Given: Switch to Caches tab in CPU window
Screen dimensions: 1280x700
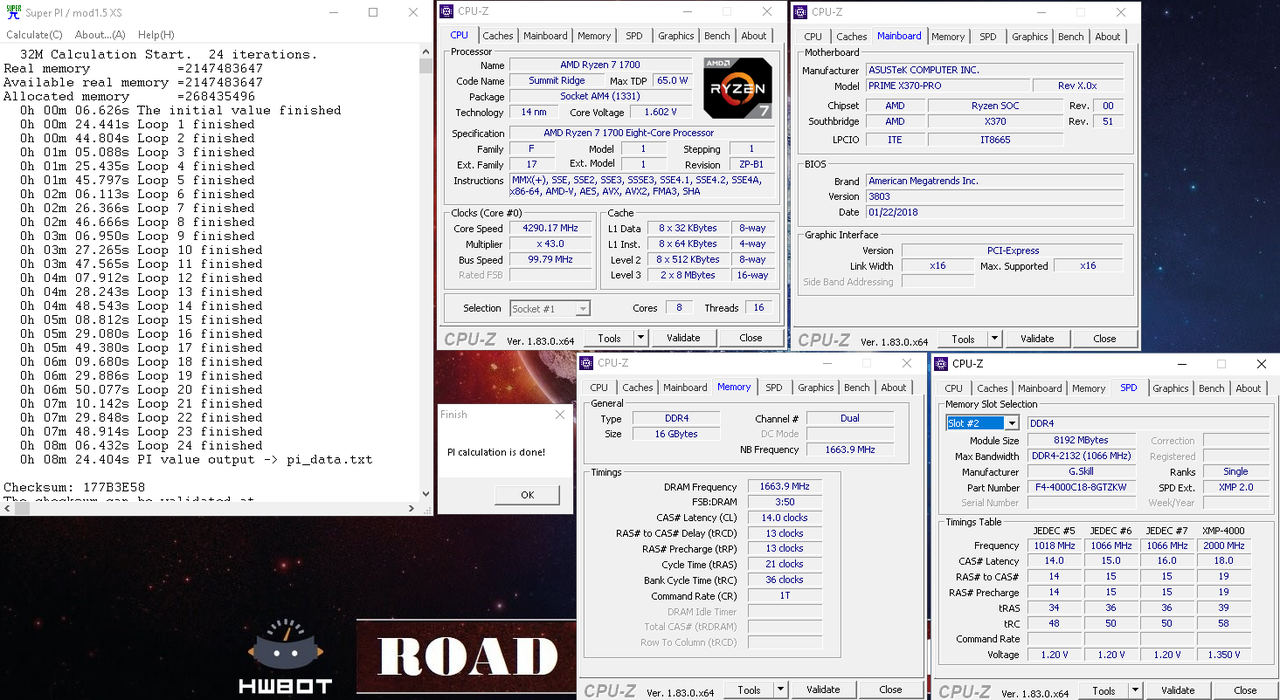Looking at the screenshot, I should (x=498, y=35).
